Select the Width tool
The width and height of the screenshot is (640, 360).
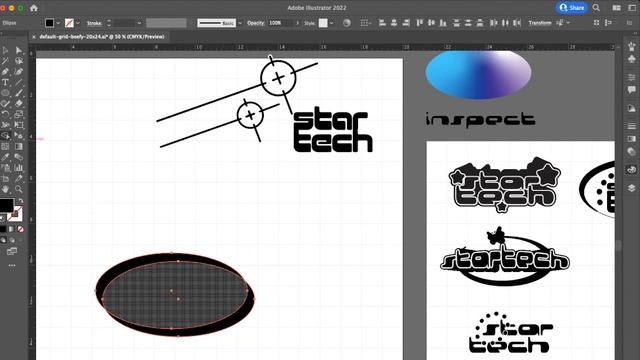[5, 125]
